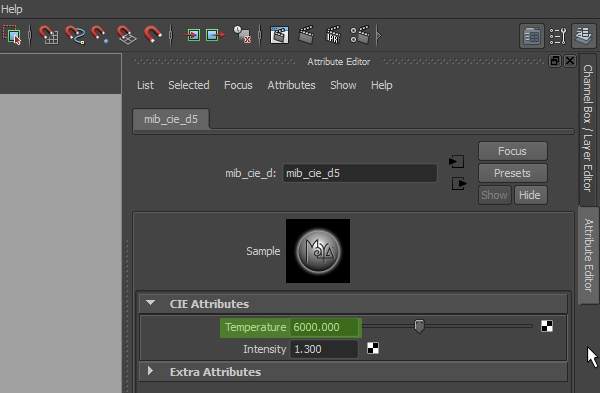Image resolution: width=600 pixels, height=393 pixels.
Task: Expand the Extra Attributes section
Action: click(150, 371)
